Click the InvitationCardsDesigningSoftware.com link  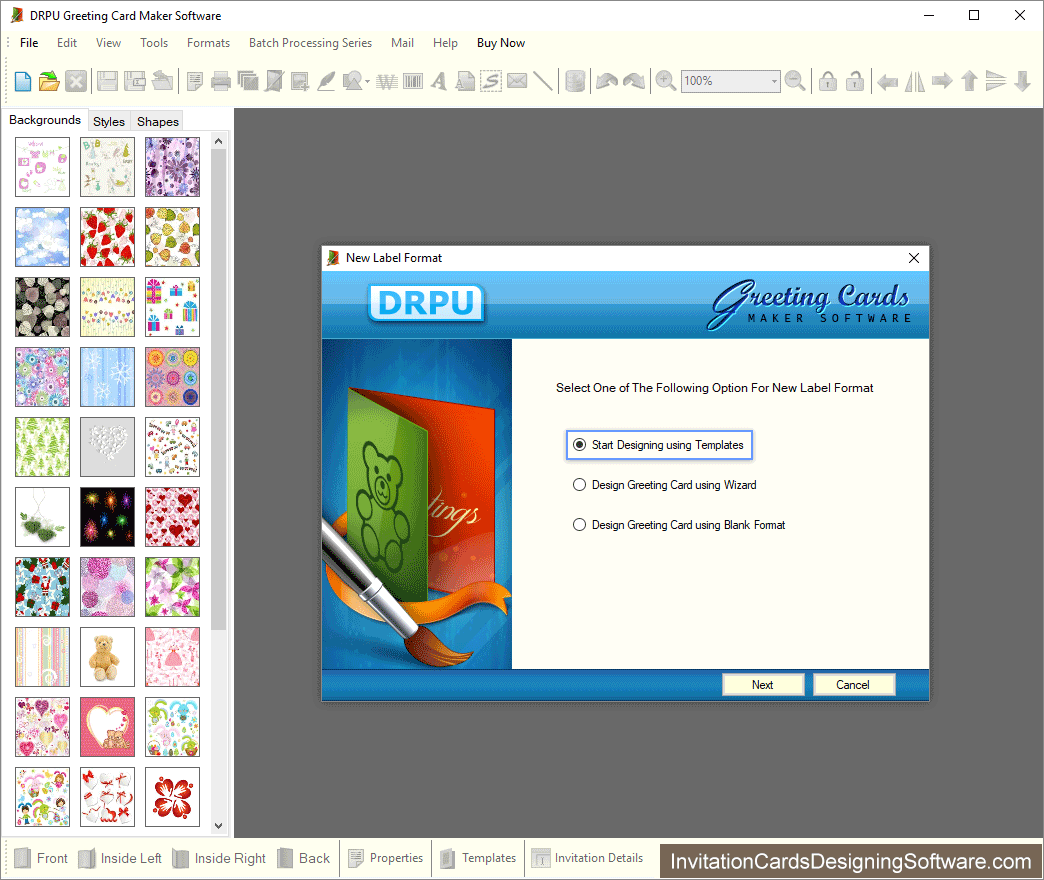[850, 861]
